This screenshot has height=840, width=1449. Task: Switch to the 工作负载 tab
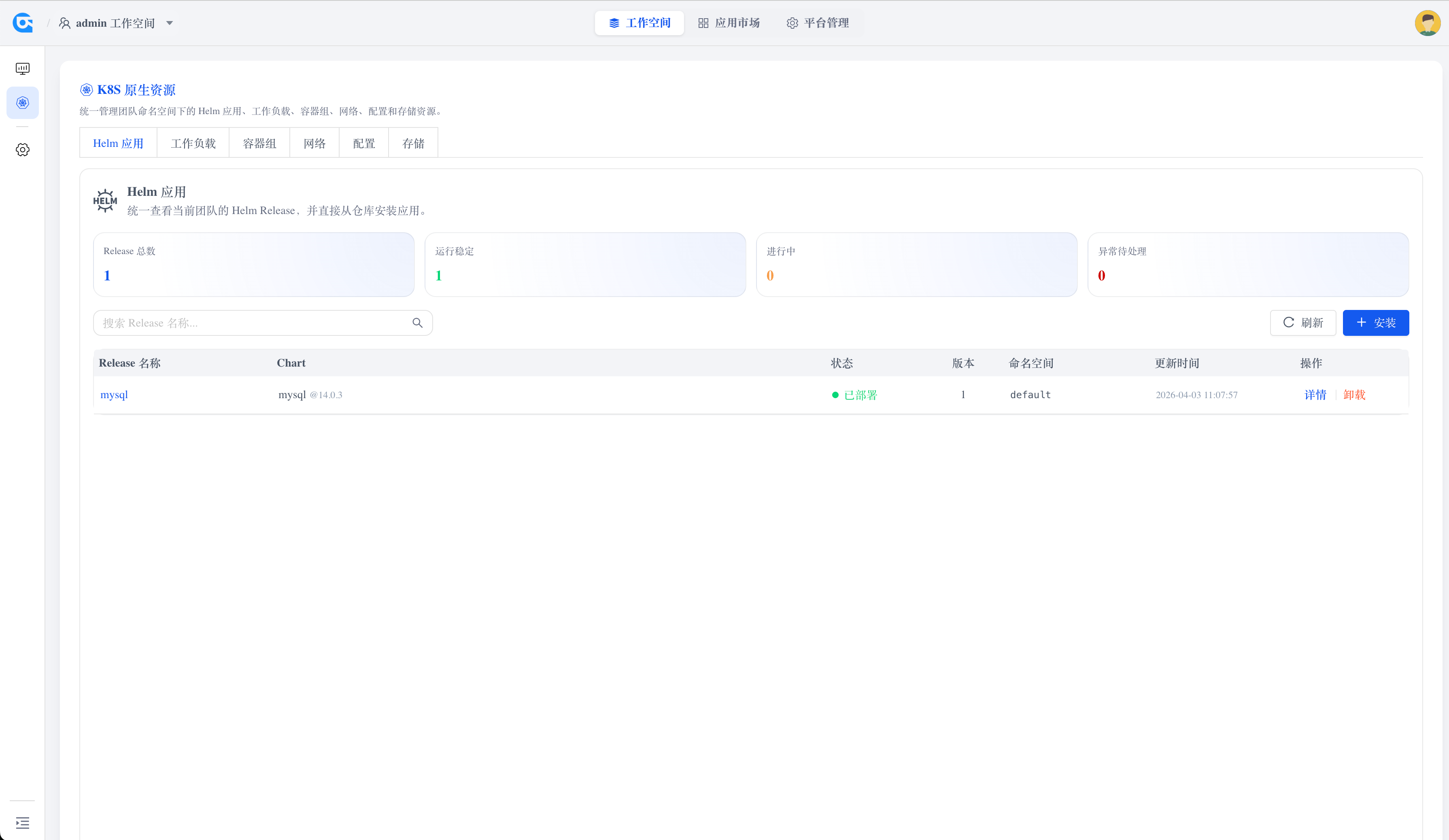(193, 142)
